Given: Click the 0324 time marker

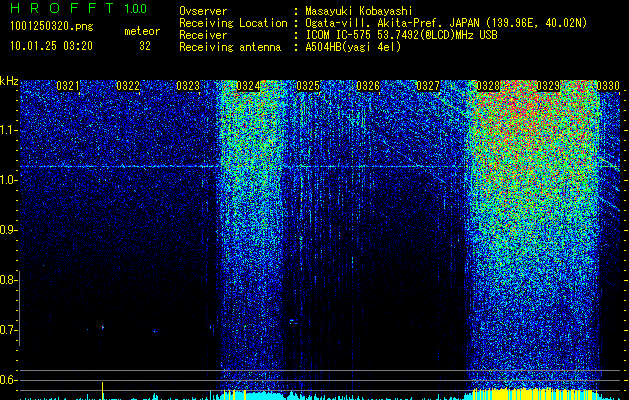Looking at the screenshot, I should tap(248, 85).
